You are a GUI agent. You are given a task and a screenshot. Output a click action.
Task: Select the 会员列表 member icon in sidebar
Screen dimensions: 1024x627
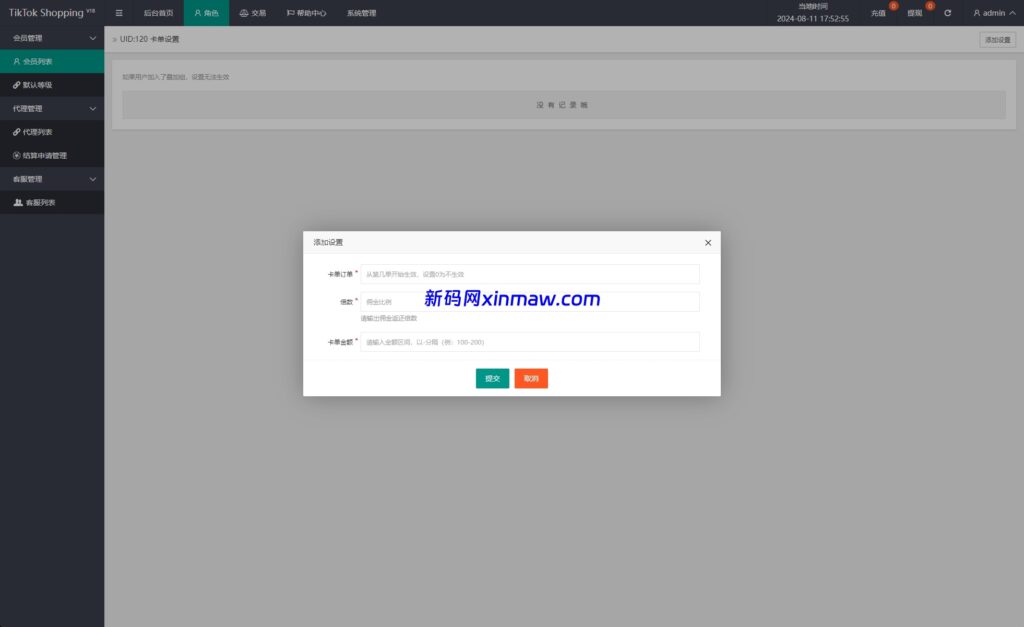[16, 61]
